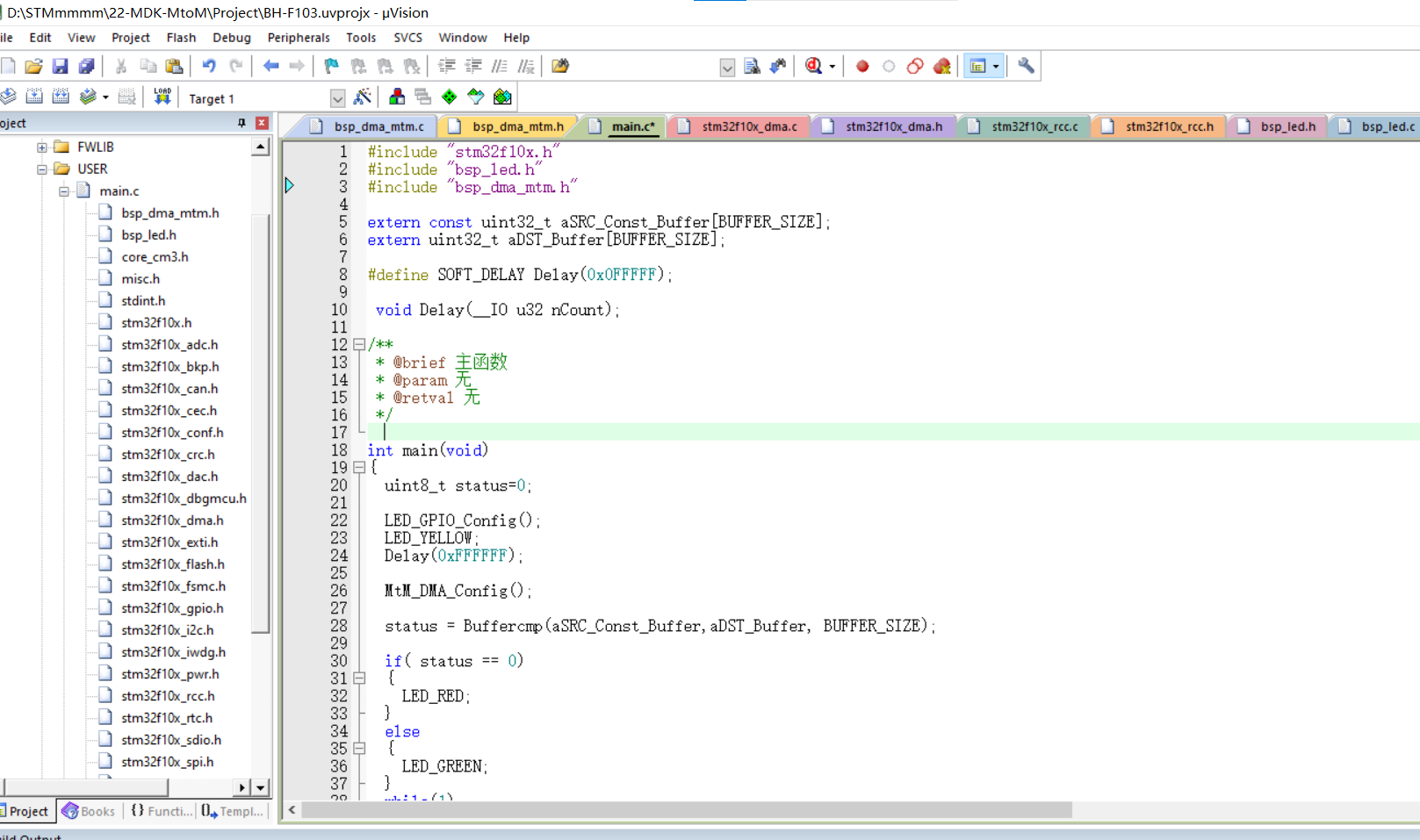The width and height of the screenshot is (1420, 840).
Task: Open the find text combo box arrow
Action: point(727,68)
